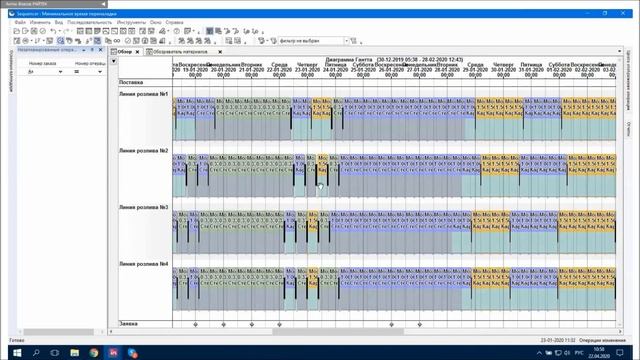Open the Инструменты menu
The height and width of the screenshot is (360, 640).
pyautogui.click(x=131, y=22)
